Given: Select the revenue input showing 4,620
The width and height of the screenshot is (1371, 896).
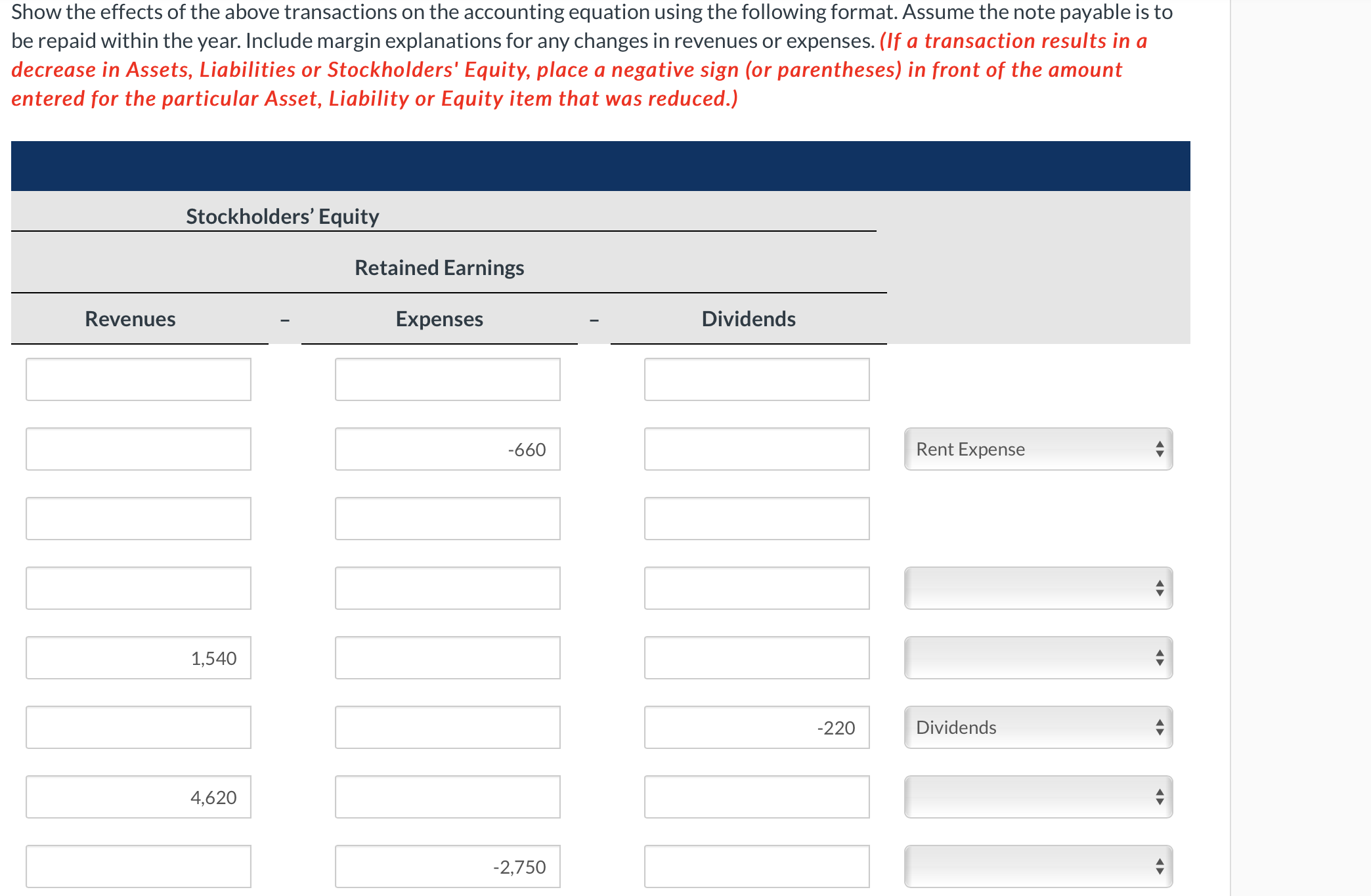Looking at the screenshot, I should coord(138,797).
